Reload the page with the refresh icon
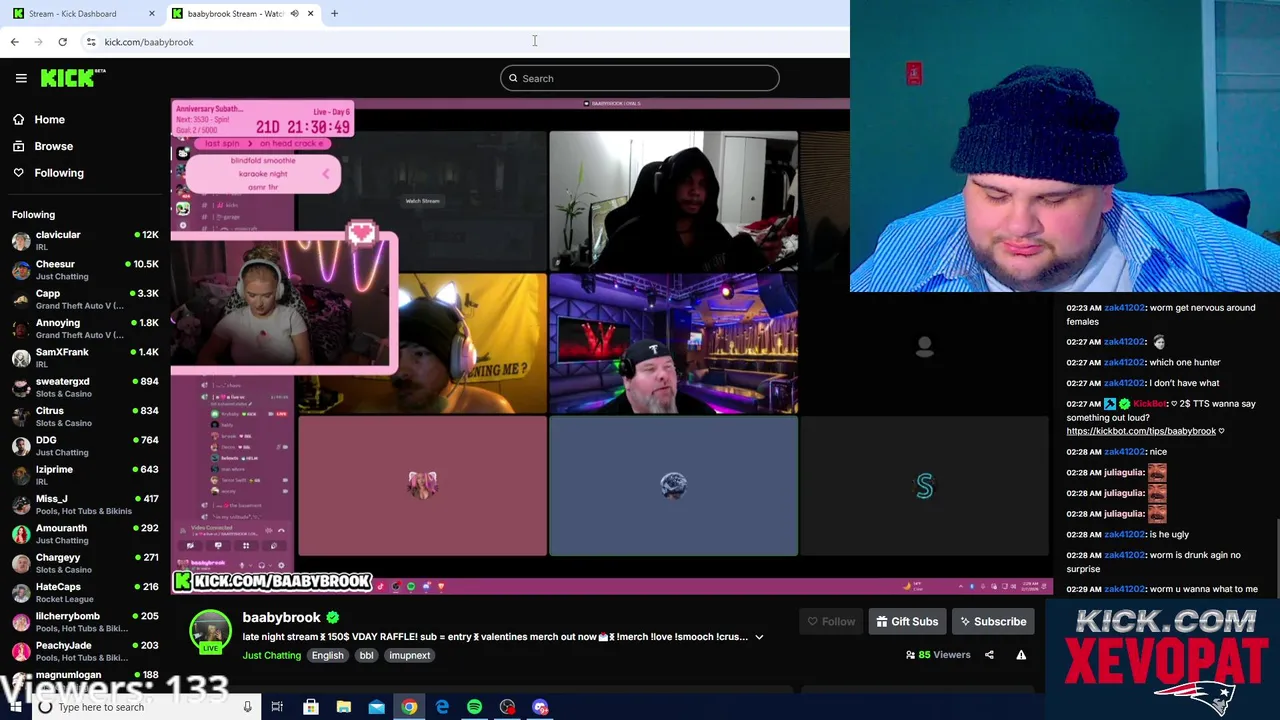Viewport: 1280px width, 720px height. coord(62,42)
